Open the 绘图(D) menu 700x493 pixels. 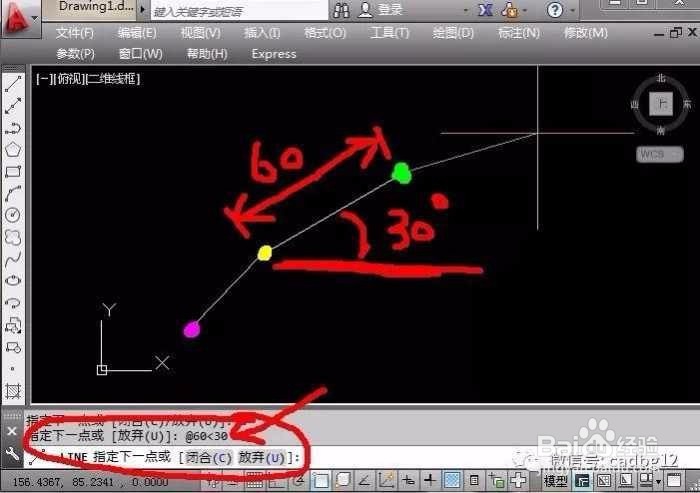tap(453, 33)
